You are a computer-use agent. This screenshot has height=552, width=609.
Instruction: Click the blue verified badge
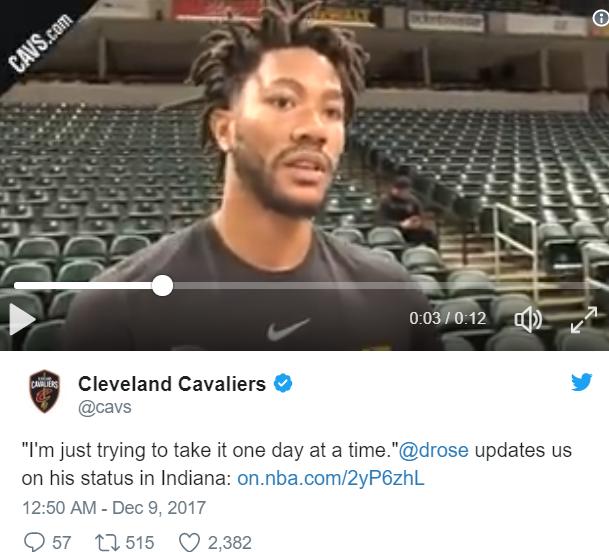[283, 383]
